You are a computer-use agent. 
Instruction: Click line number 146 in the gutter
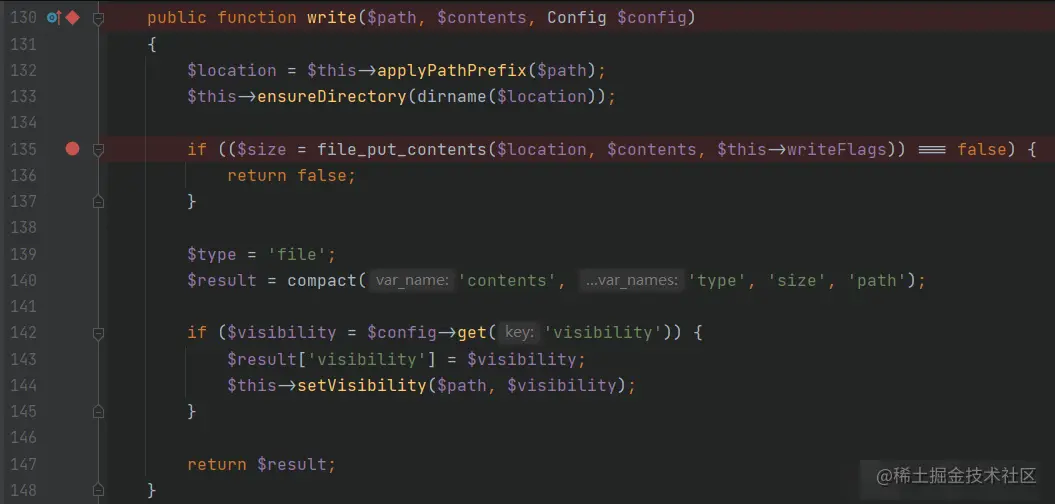(24, 437)
